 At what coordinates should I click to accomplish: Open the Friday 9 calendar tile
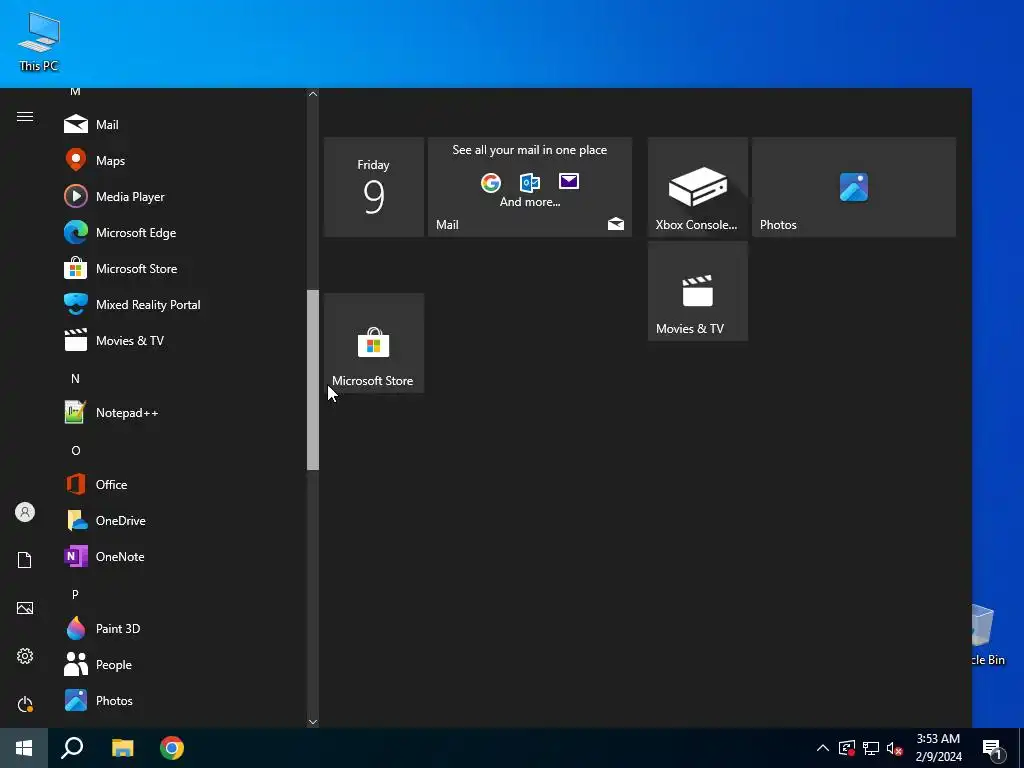coord(374,187)
